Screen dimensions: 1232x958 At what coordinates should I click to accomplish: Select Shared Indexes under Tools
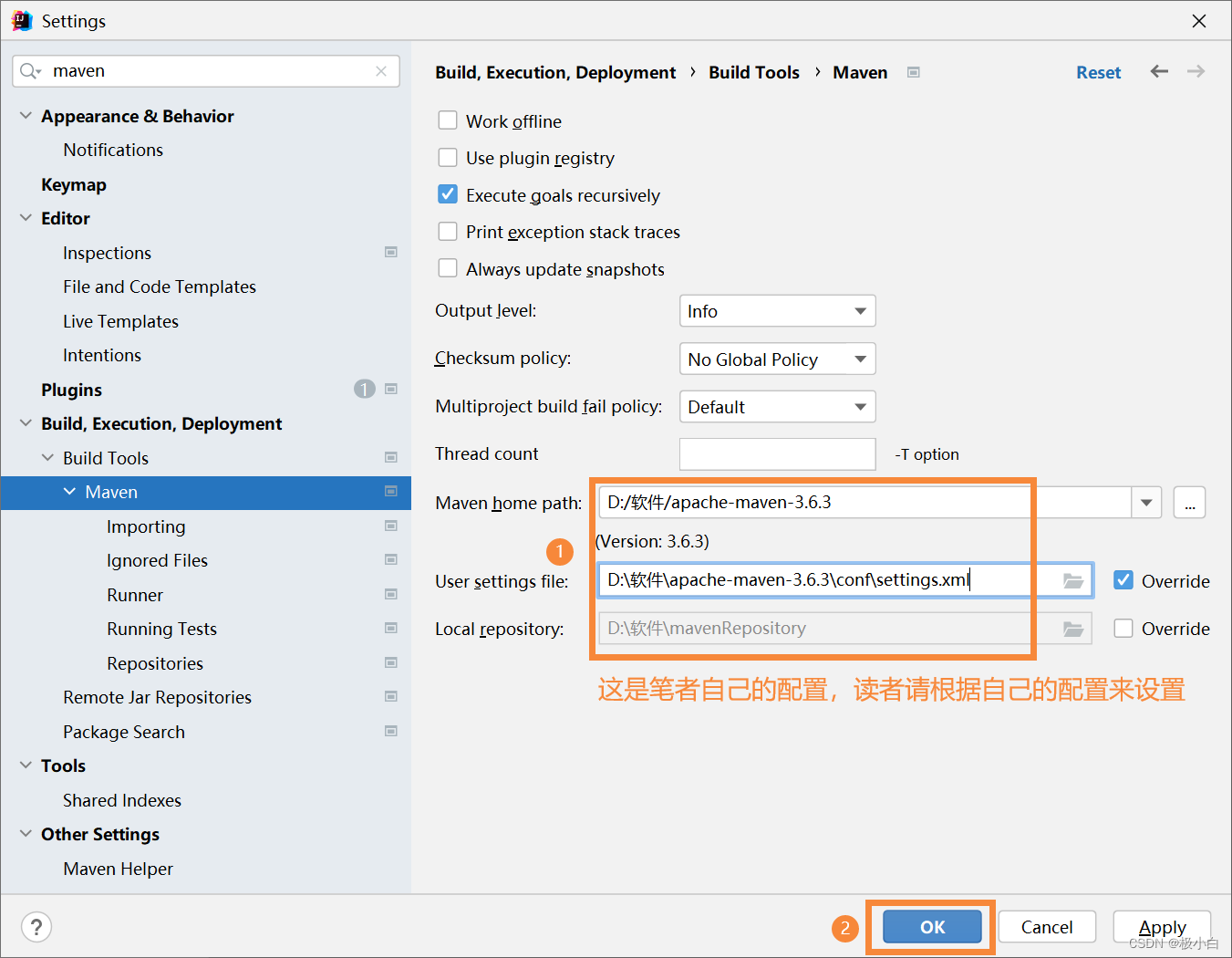coord(122,800)
